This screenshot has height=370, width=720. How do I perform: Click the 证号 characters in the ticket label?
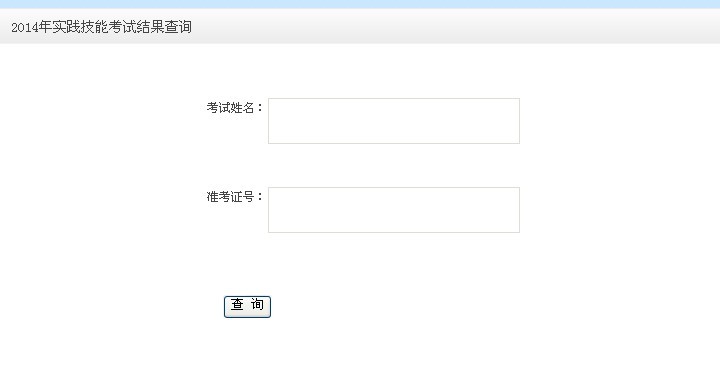pos(242,197)
